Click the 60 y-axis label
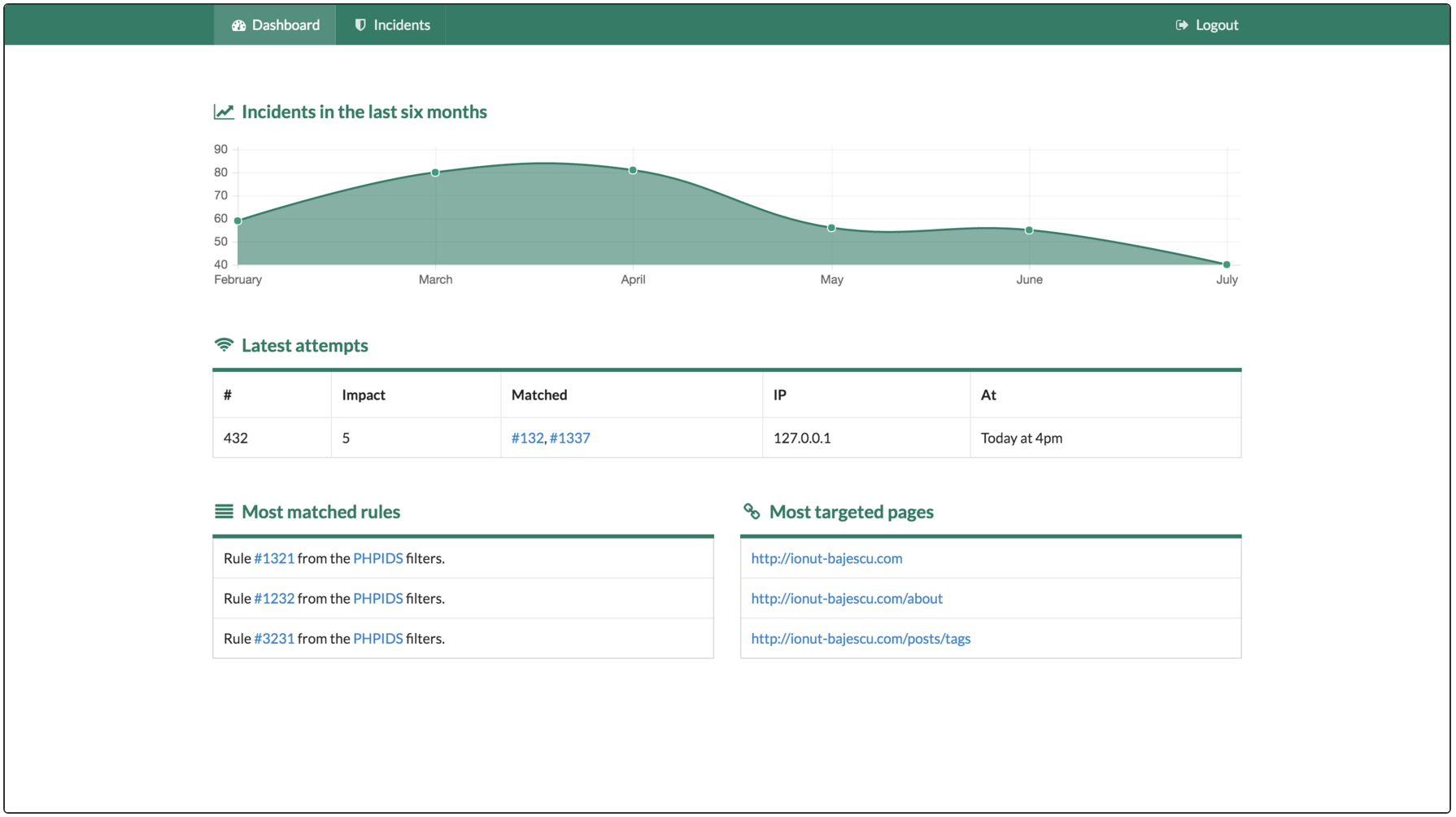1456x817 pixels. [x=220, y=218]
